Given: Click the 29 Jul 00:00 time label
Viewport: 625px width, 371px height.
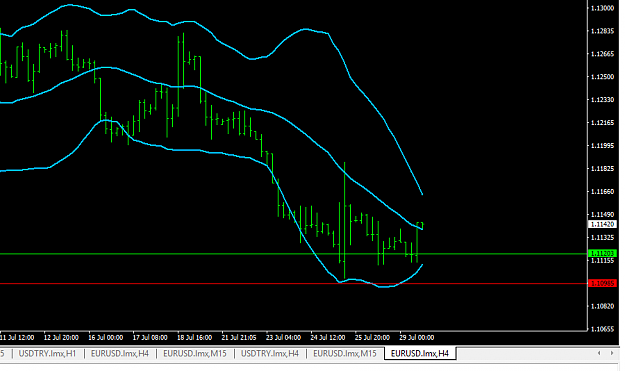Looking at the screenshot, I should pyautogui.click(x=417, y=338).
